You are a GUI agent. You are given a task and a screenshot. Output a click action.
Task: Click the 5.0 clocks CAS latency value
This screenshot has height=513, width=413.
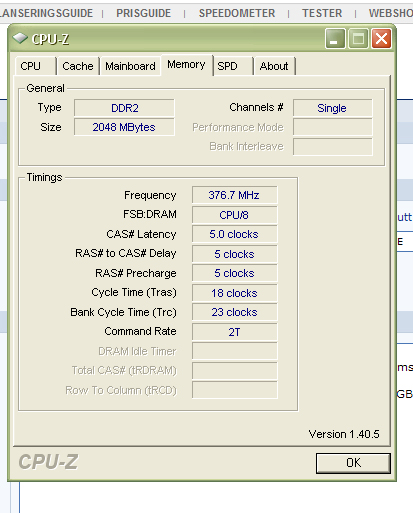click(x=234, y=234)
